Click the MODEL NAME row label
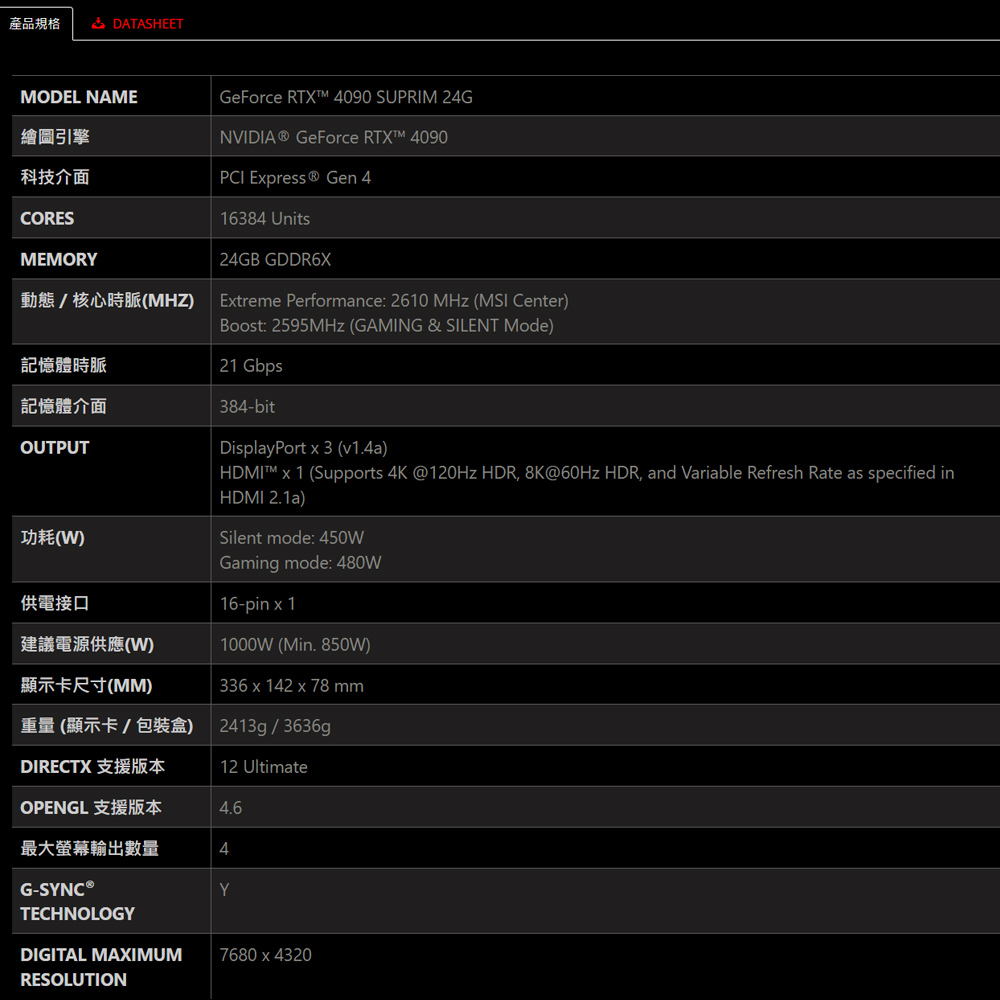 coord(79,97)
